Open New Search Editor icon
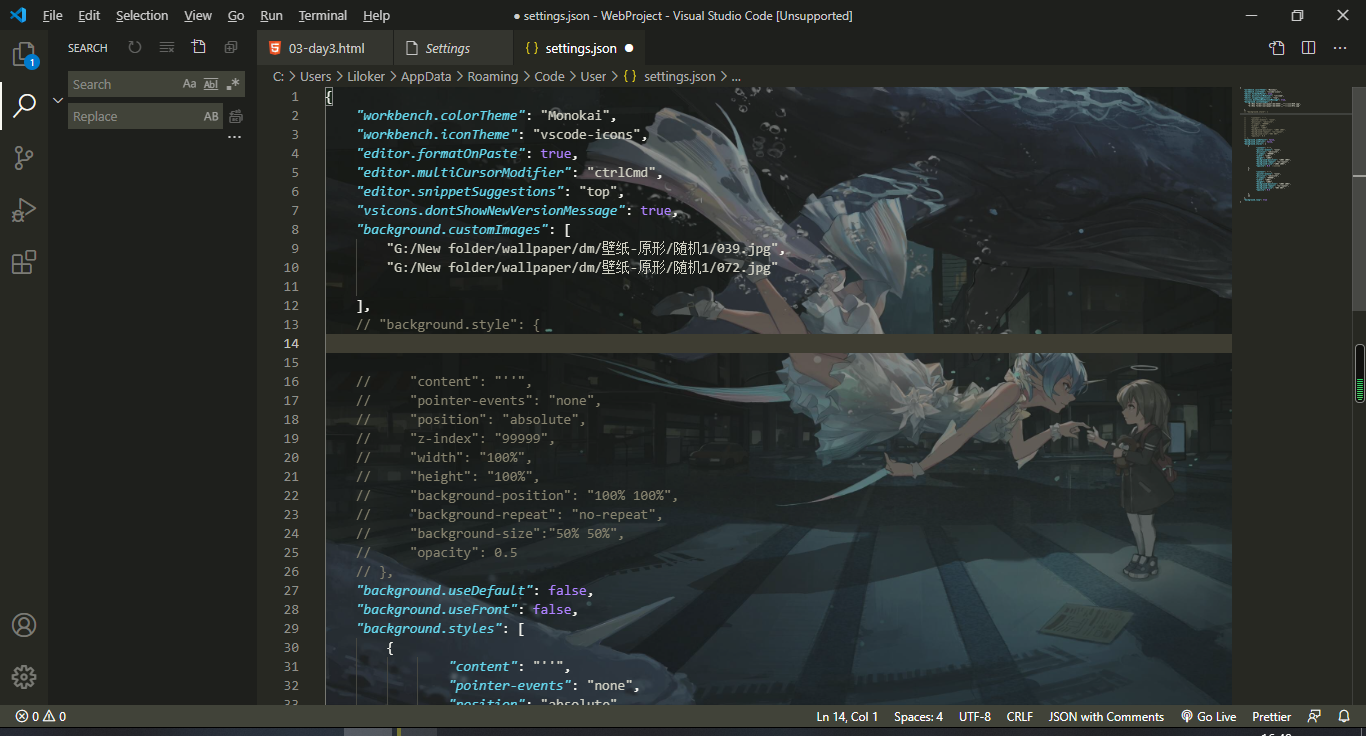The image size is (1366, 736). 199,47
